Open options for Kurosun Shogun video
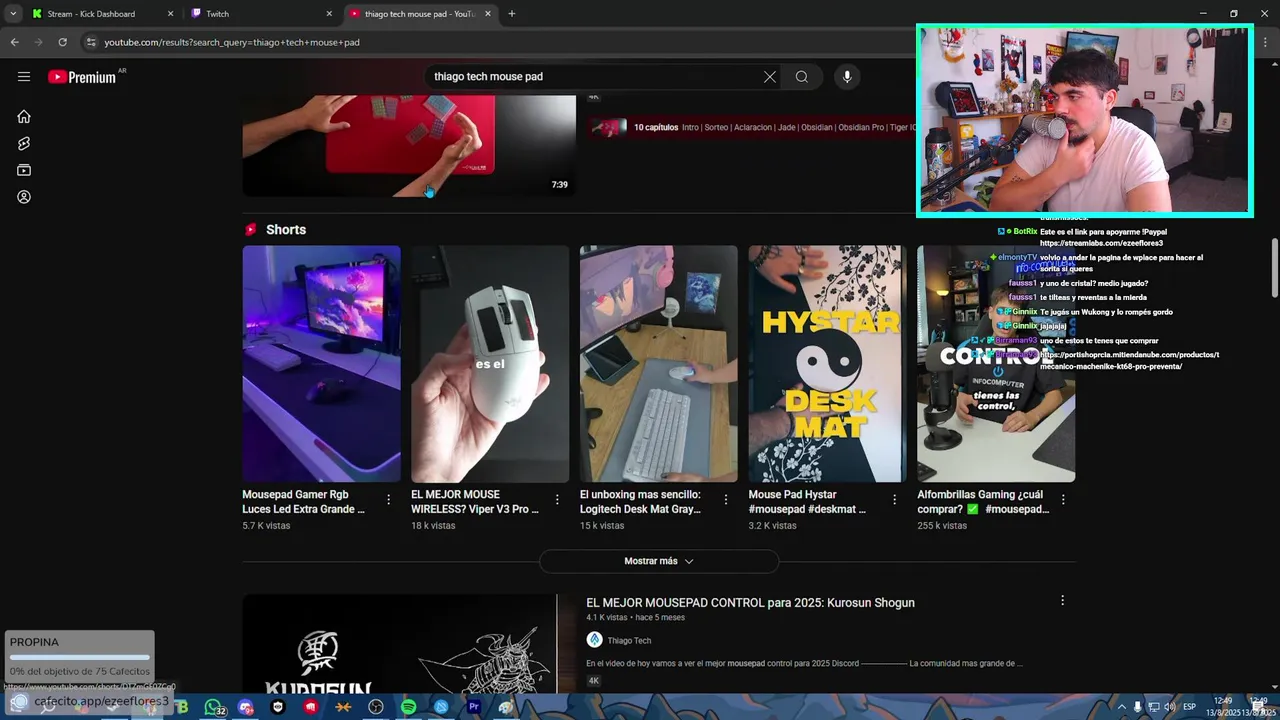The image size is (1280, 720). pyautogui.click(x=1062, y=601)
